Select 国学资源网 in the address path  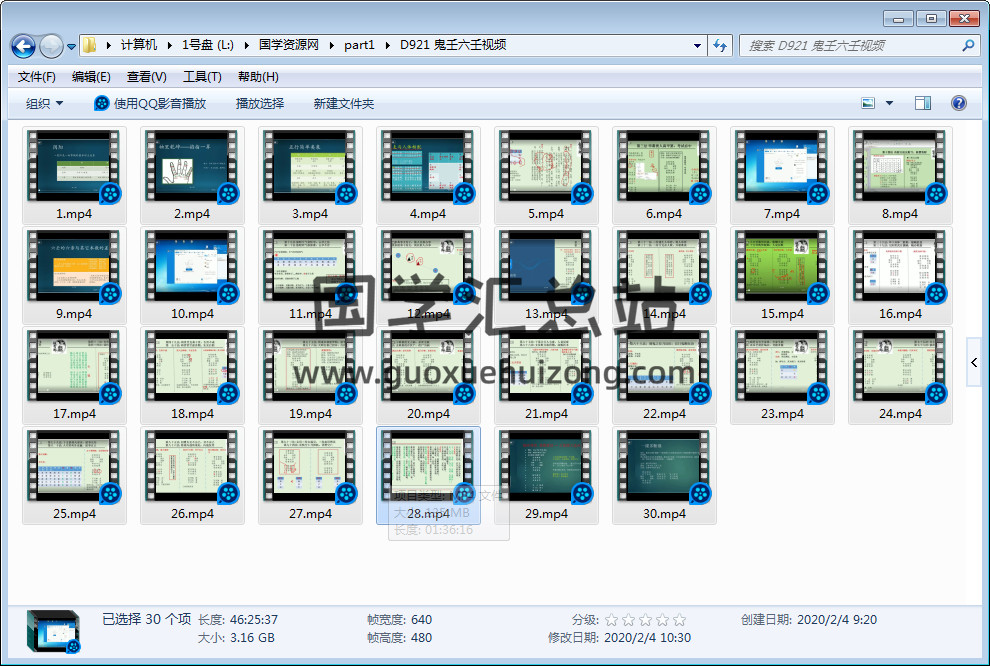289,45
